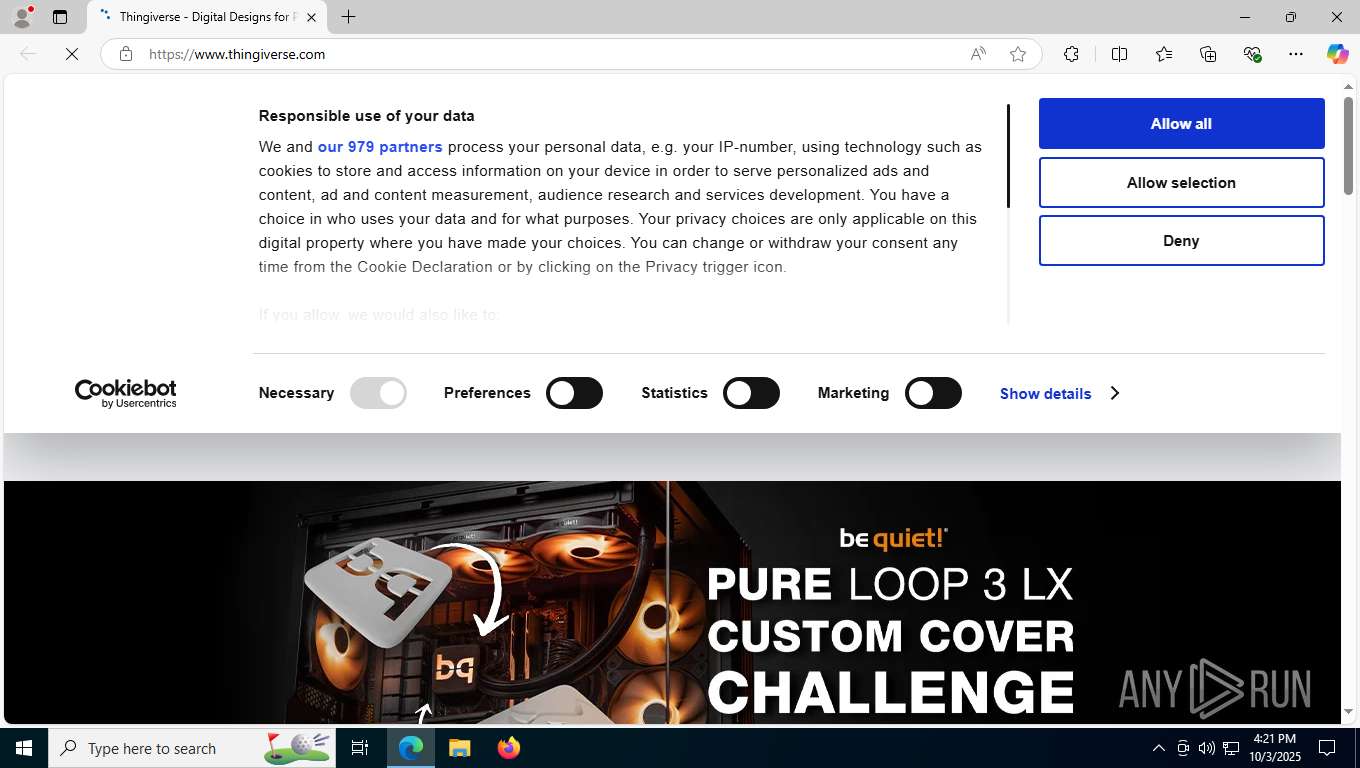The image size is (1360, 768).
Task: Click the taskbar search box
Action: [x=192, y=748]
